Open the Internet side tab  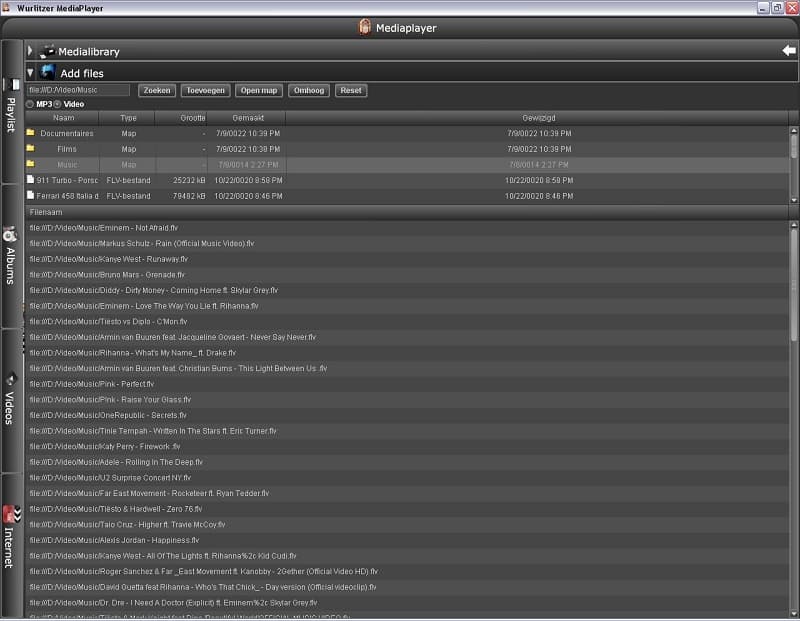(11, 538)
